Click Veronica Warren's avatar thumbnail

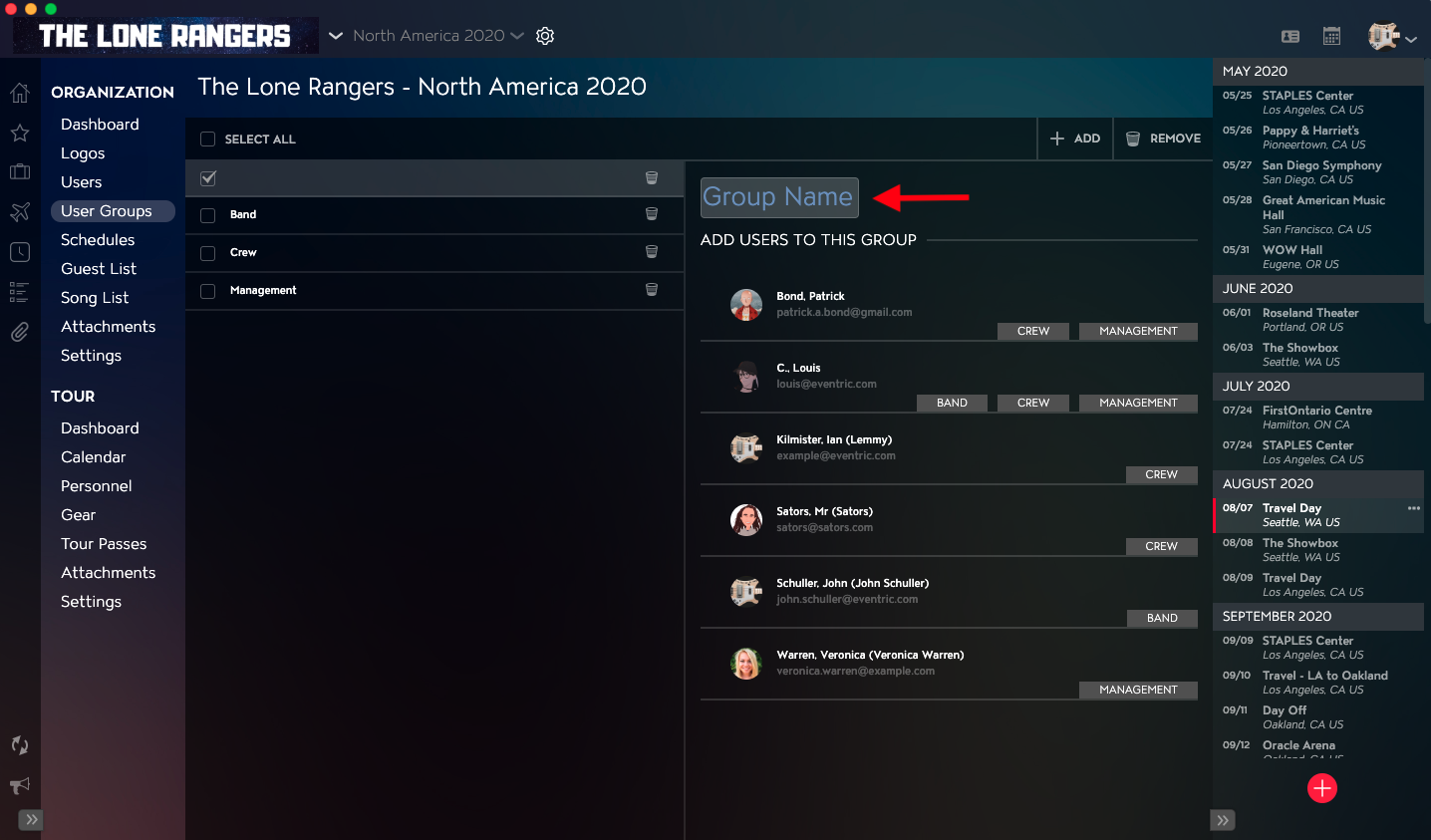(746, 664)
